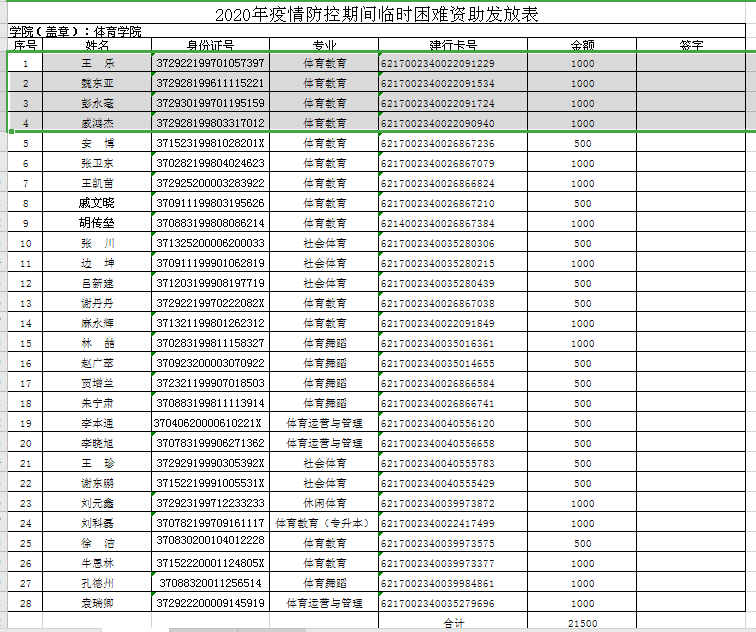
Task: Select card number cell 6217002340035279696
Action: (x=437, y=603)
